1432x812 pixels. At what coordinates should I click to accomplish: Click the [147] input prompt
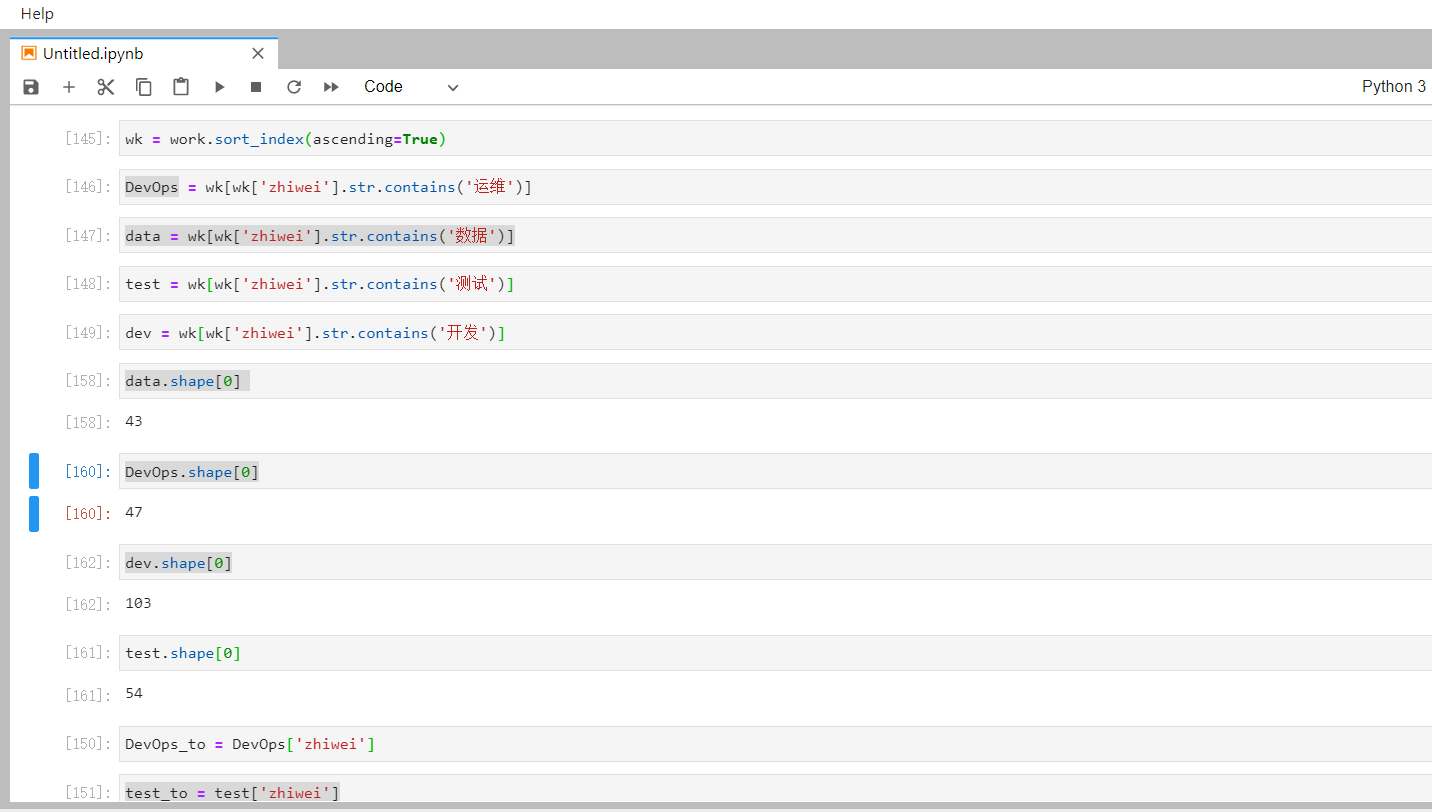click(x=88, y=236)
